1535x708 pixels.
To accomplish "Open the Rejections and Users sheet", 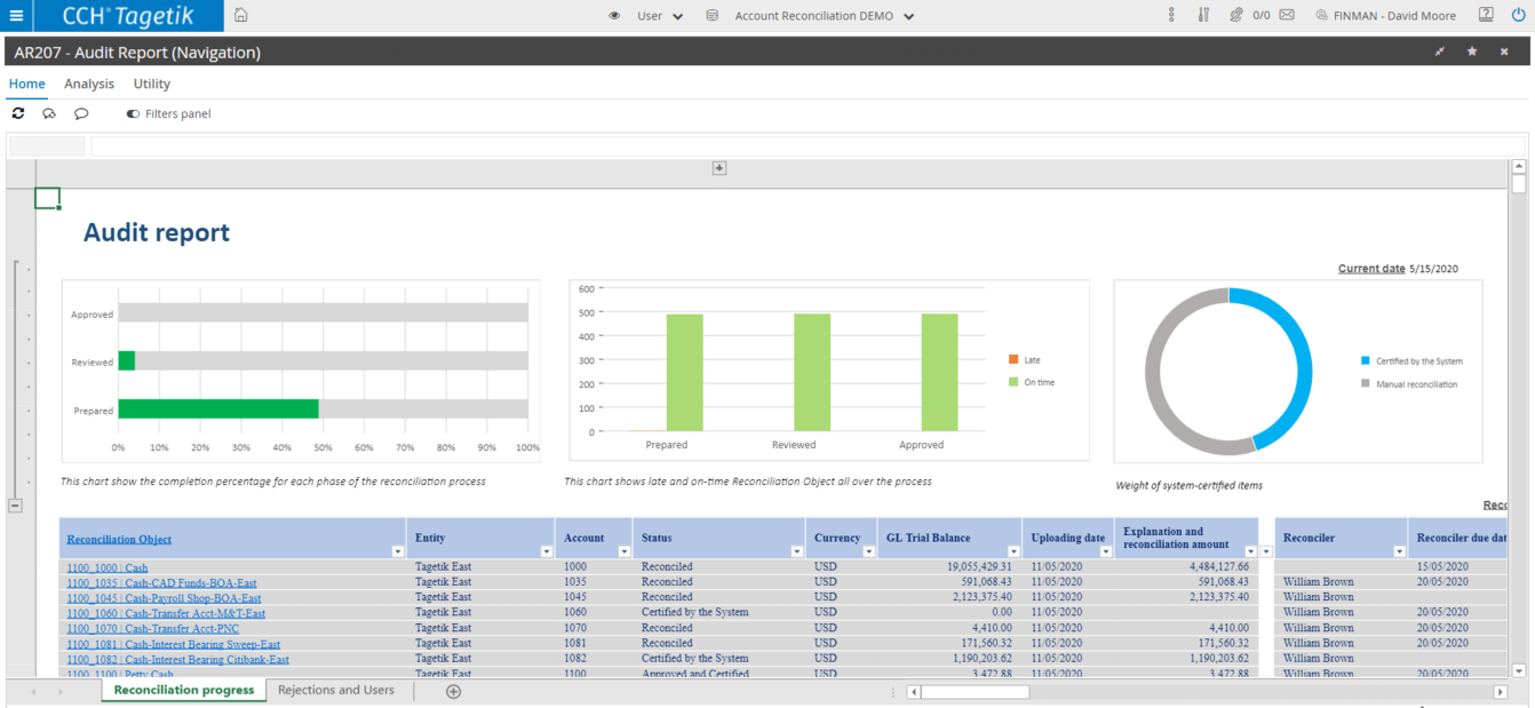I will pos(336,690).
